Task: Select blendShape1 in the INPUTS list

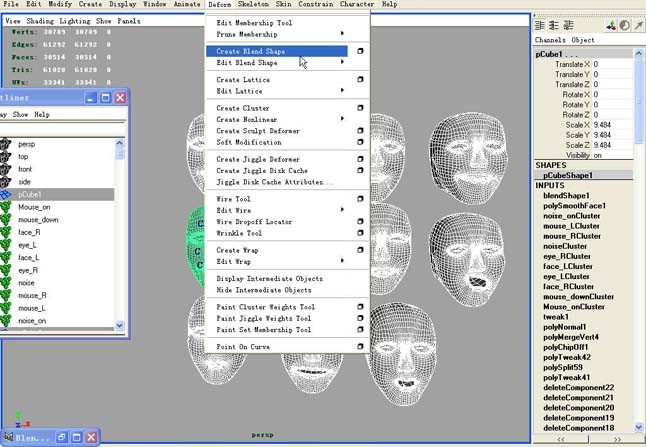Action: tap(566, 196)
